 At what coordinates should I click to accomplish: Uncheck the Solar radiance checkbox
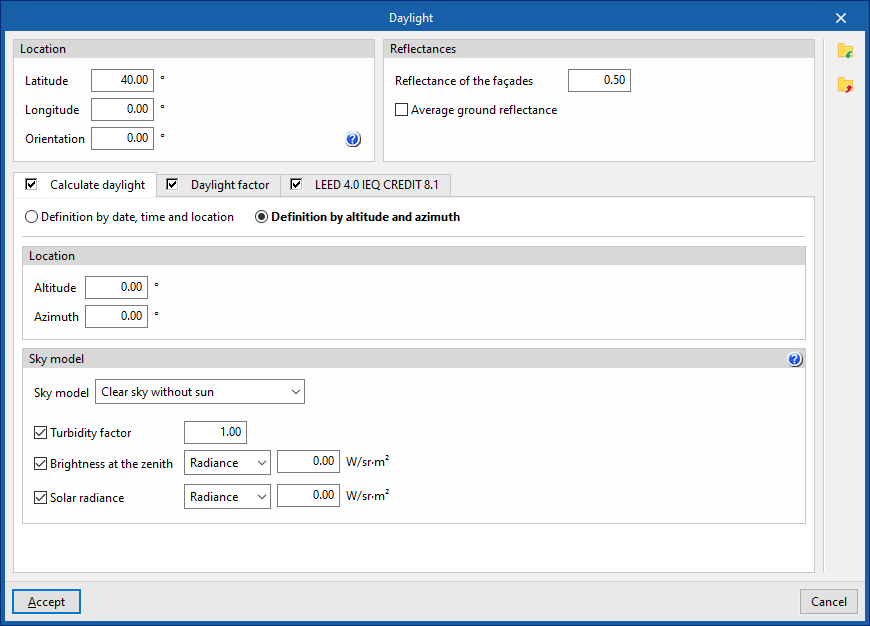pyautogui.click(x=41, y=497)
